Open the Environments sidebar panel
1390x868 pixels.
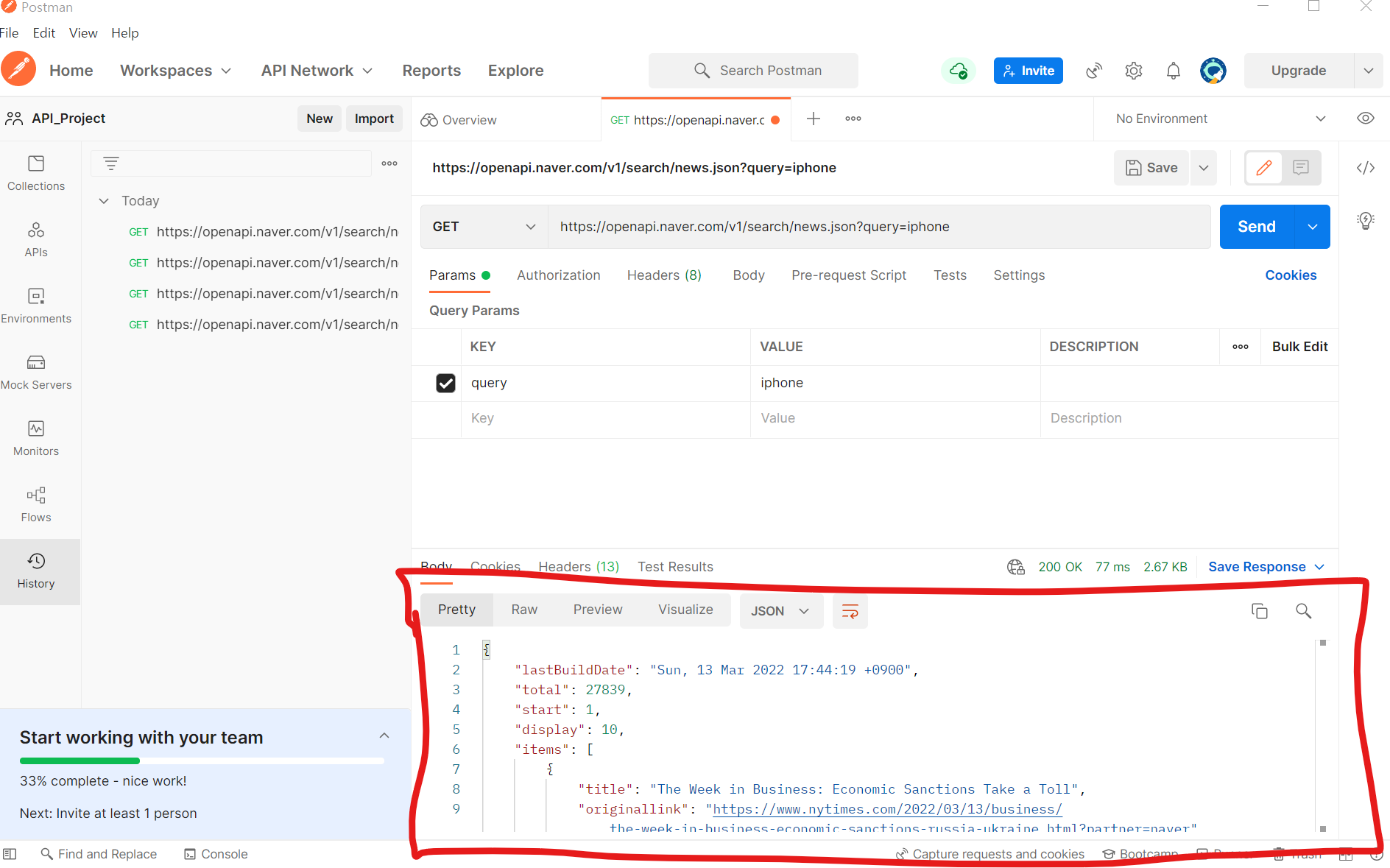pos(36,306)
